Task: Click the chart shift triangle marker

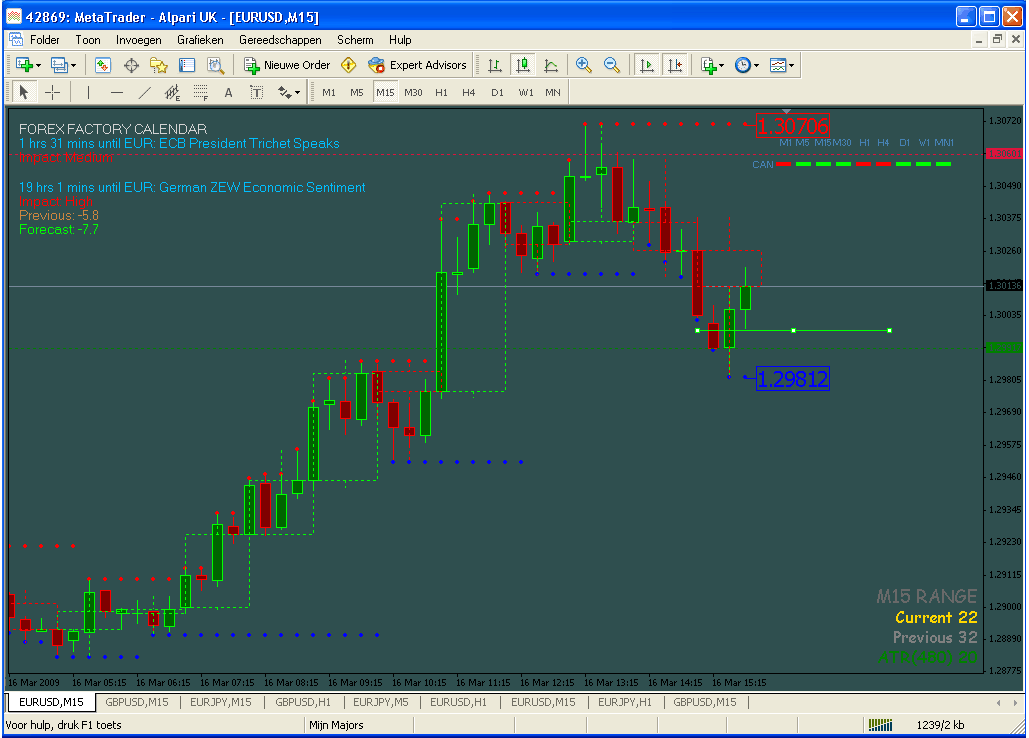Action: pyautogui.click(x=786, y=112)
